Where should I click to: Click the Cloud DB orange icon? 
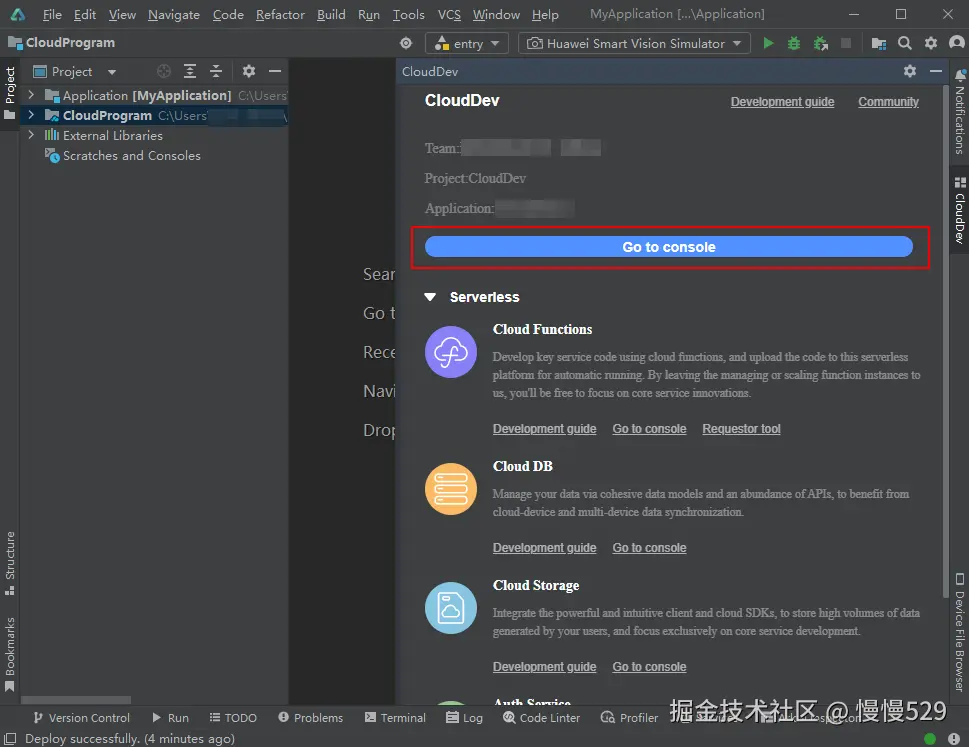[x=451, y=489]
